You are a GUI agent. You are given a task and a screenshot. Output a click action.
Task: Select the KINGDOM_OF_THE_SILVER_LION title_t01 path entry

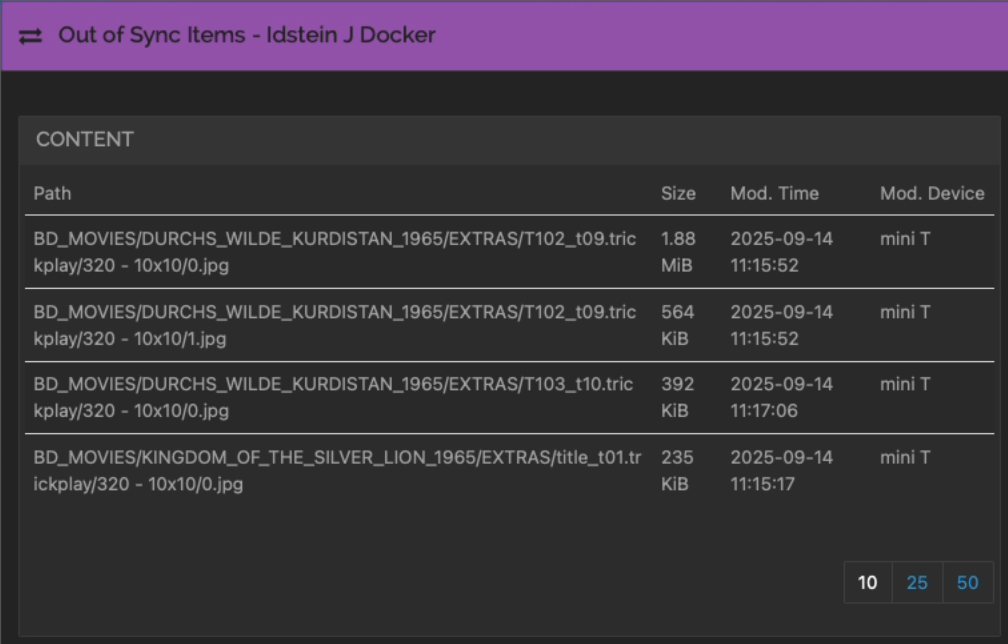[337, 470]
